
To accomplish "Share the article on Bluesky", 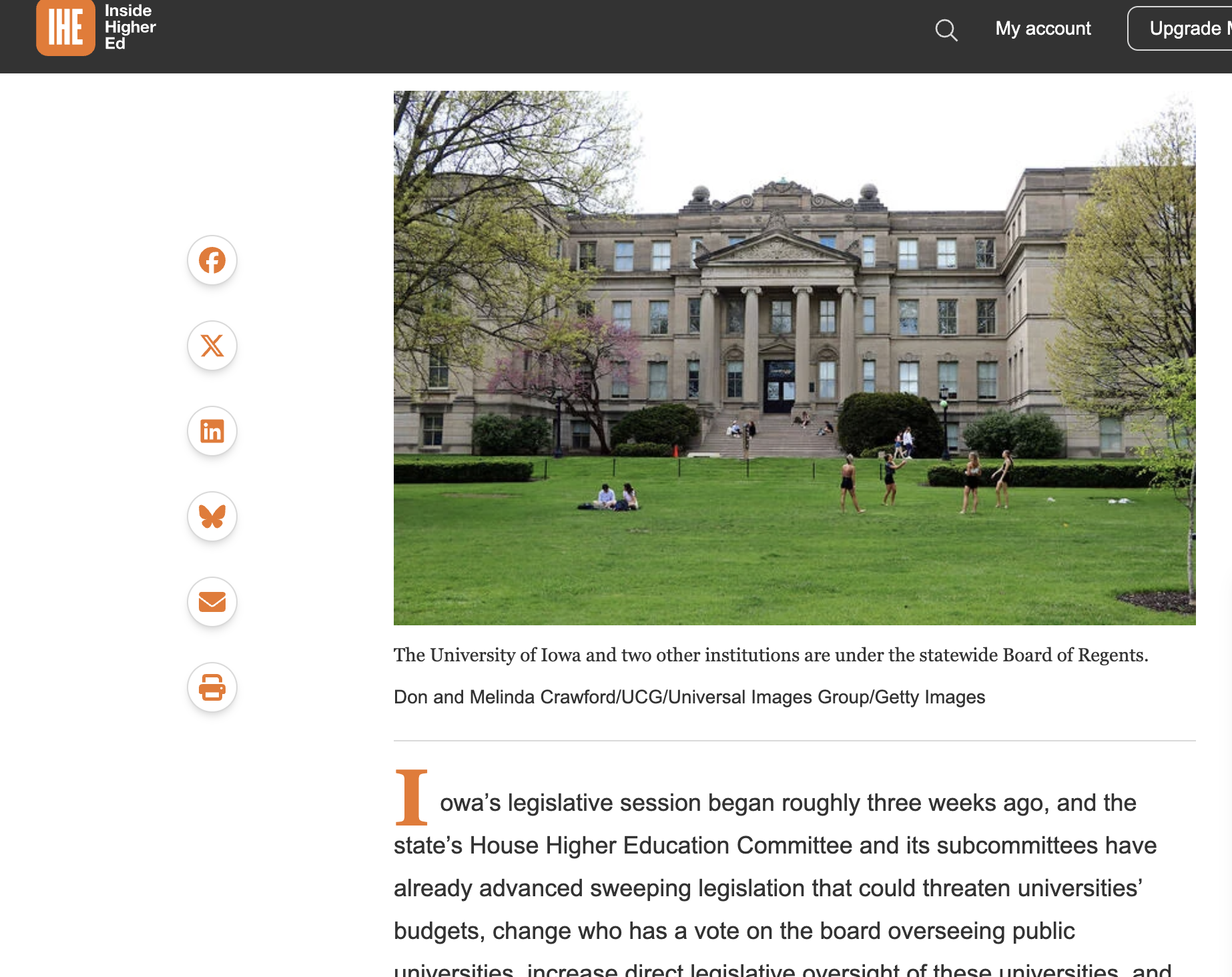I will (x=212, y=516).
